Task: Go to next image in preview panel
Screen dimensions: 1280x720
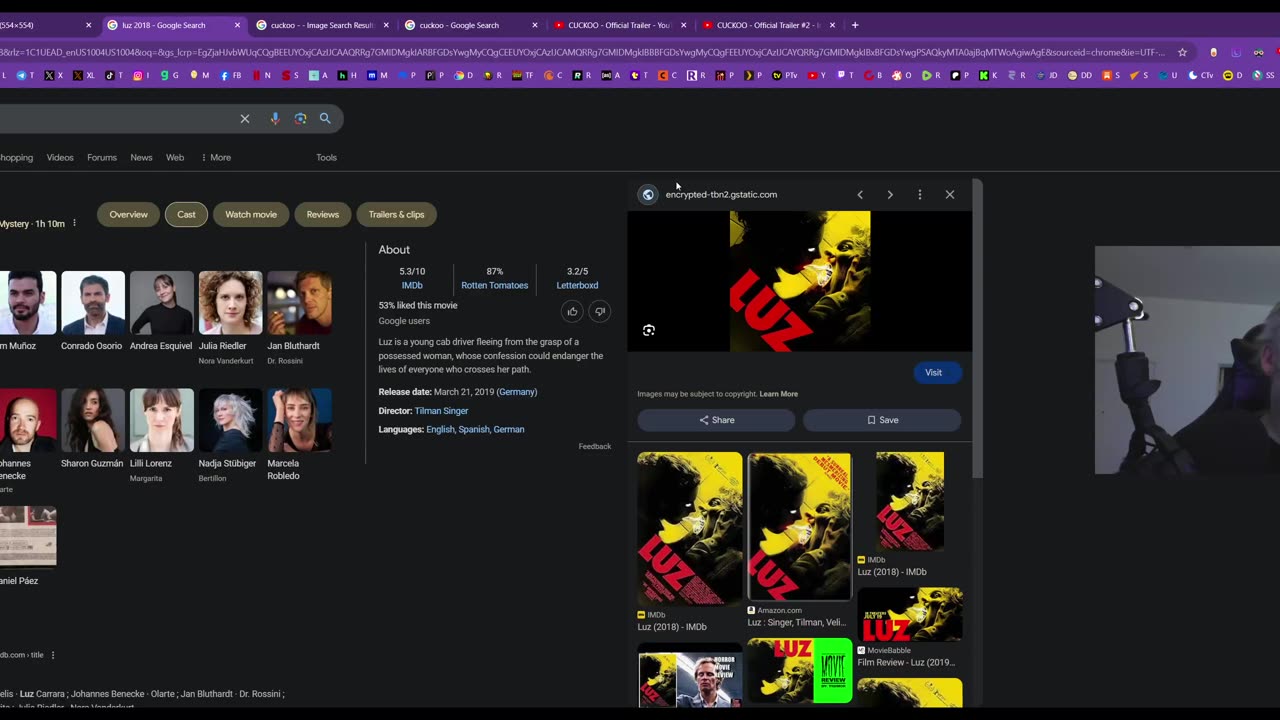Action: (890, 195)
